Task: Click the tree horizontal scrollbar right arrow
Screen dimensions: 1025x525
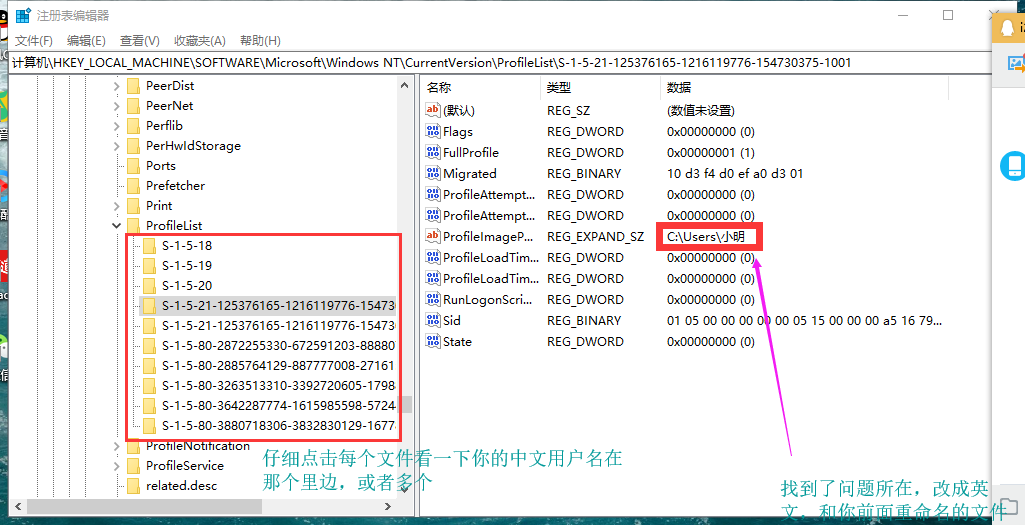Action: 388,506
